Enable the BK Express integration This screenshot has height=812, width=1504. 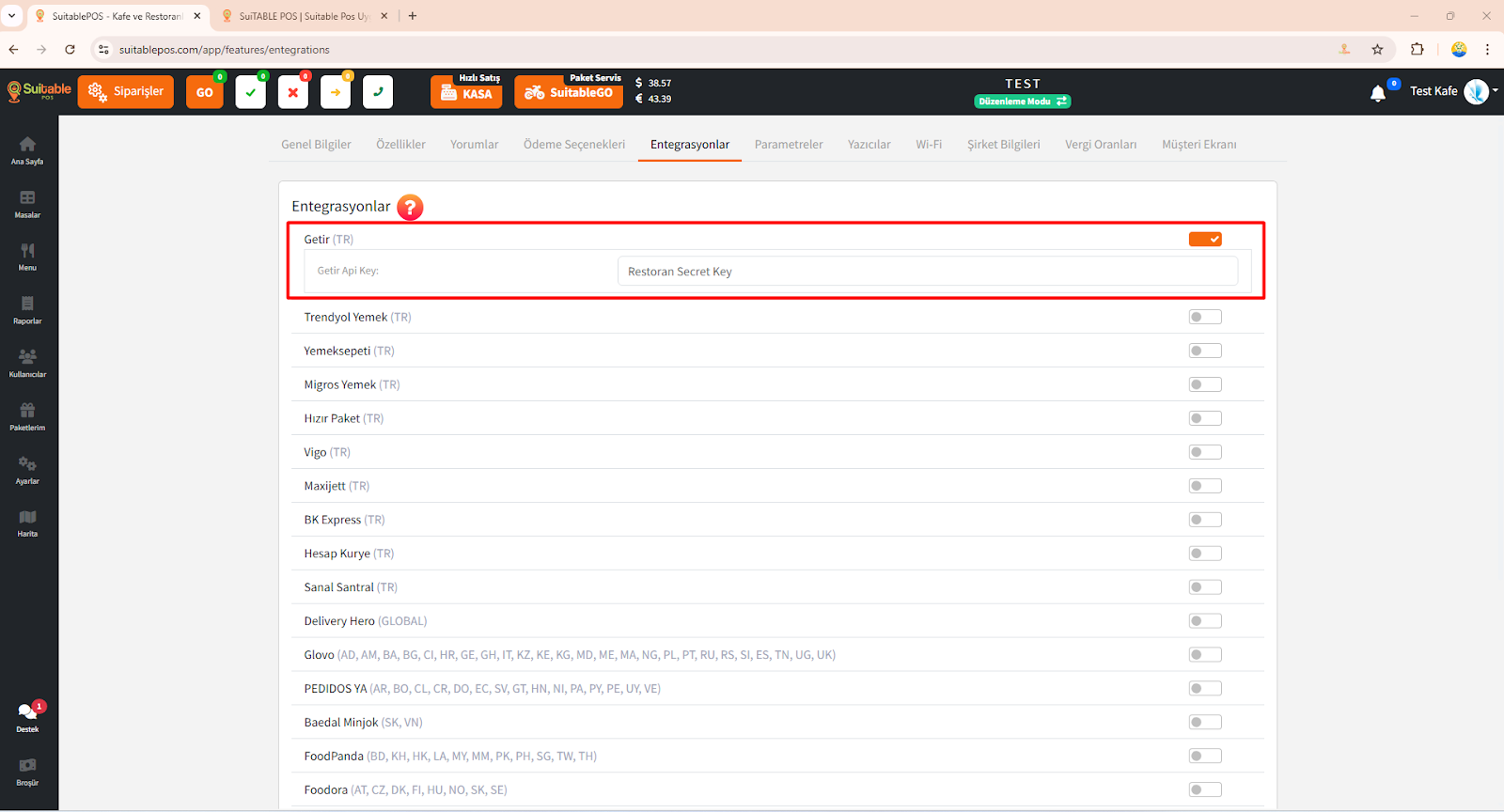(1205, 520)
